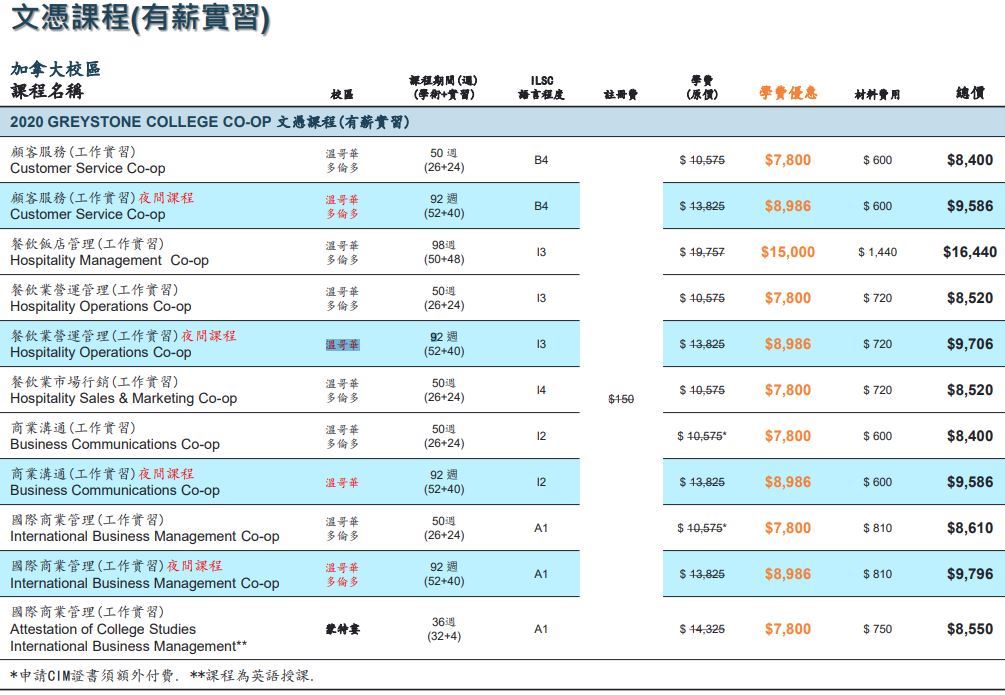
Task: Click I2 level in Business Communications night row
Action: (542, 481)
